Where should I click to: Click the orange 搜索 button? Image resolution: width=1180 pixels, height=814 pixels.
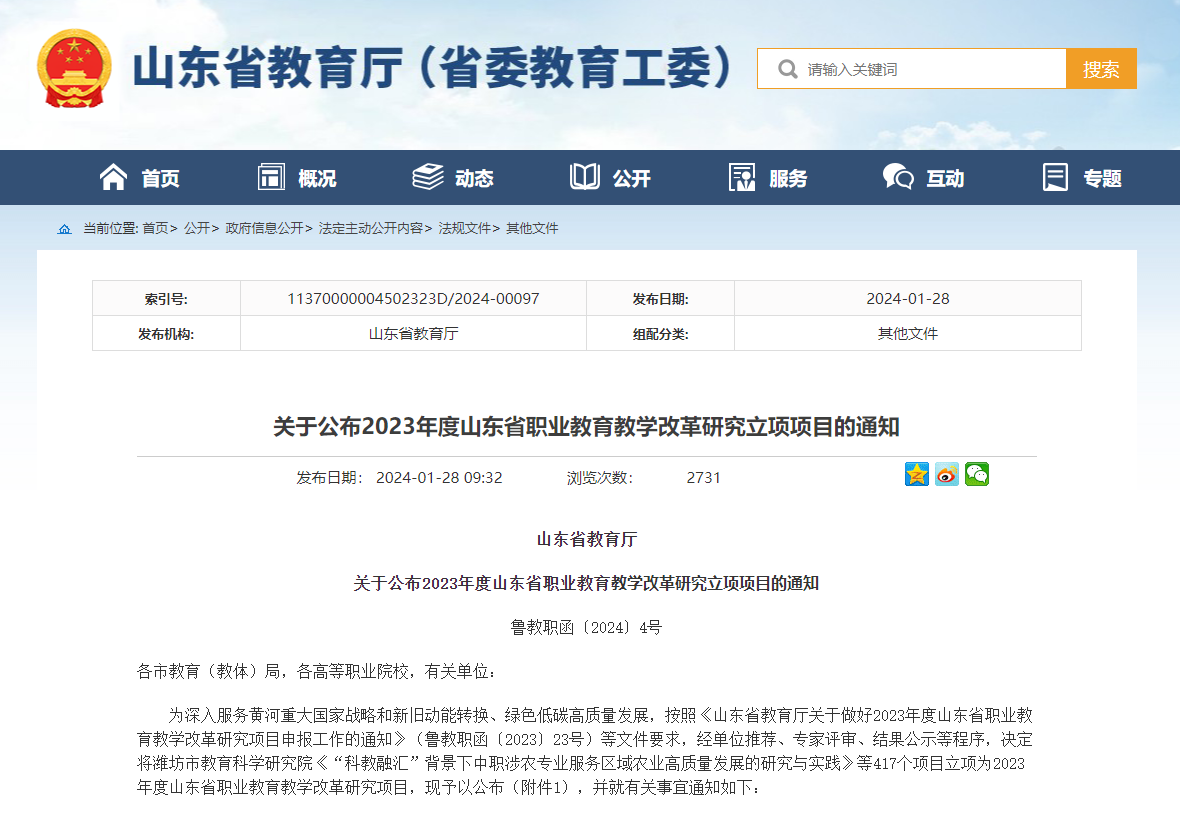point(1101,69)
